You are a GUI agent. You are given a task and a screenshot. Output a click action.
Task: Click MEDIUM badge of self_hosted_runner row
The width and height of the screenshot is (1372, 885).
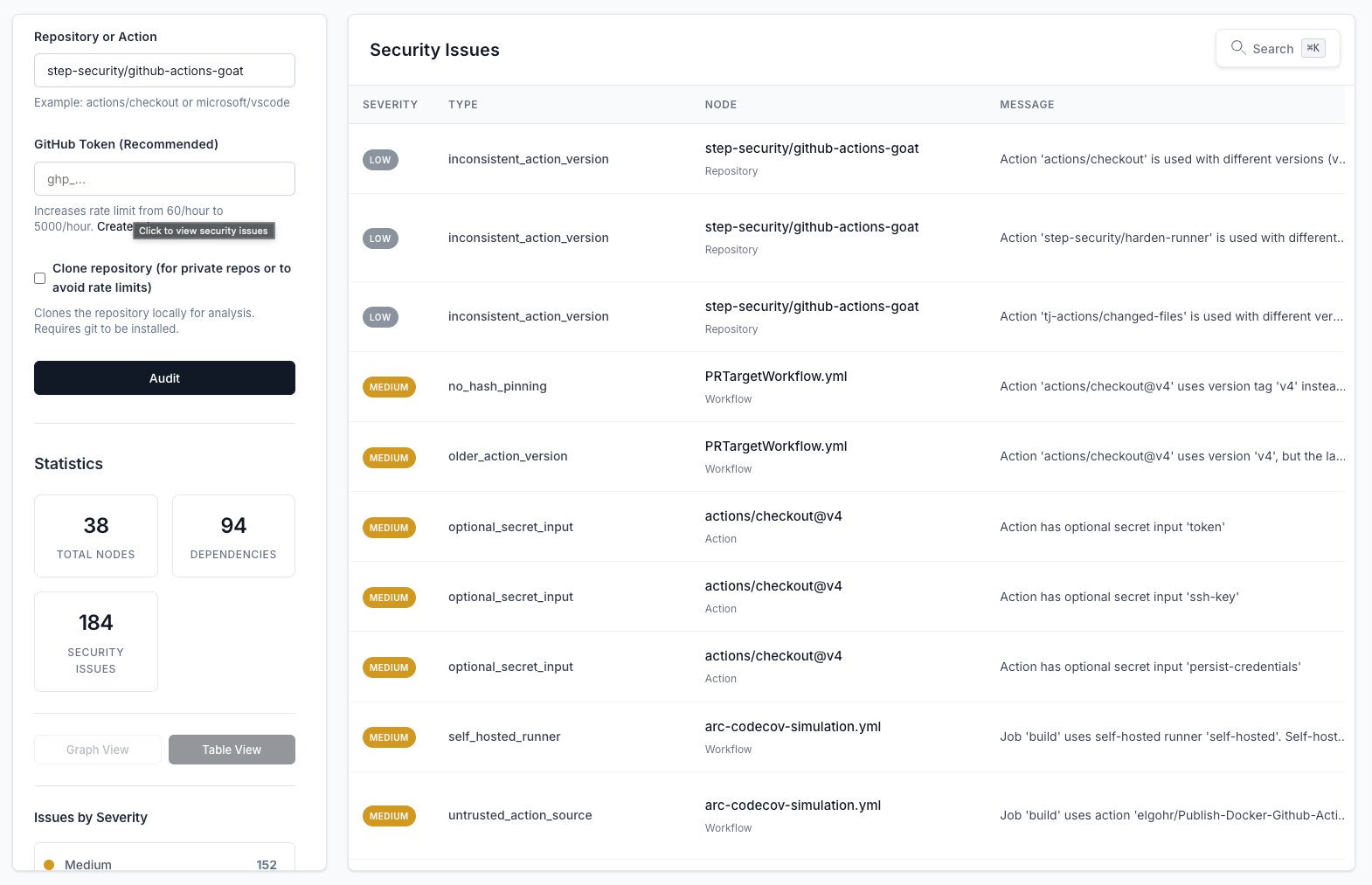pos(389,737)
